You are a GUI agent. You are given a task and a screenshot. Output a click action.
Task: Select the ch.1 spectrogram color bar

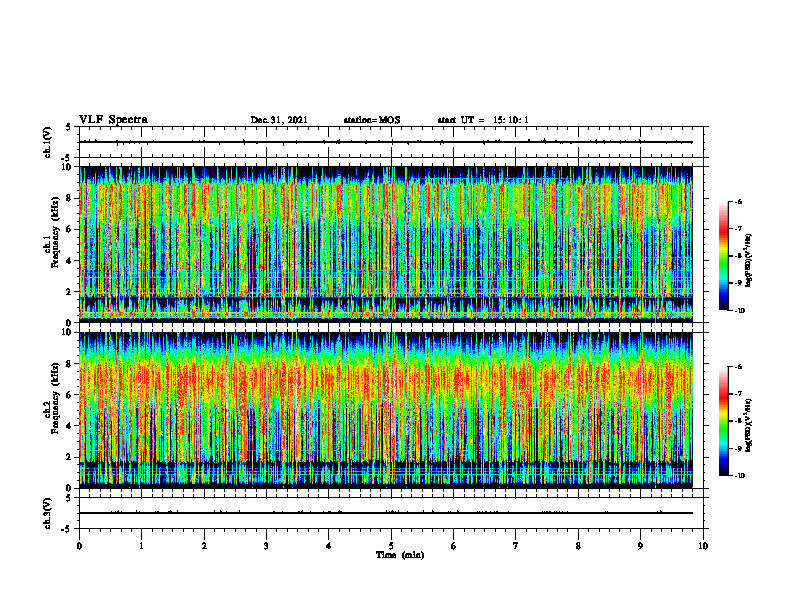point(723,256)
